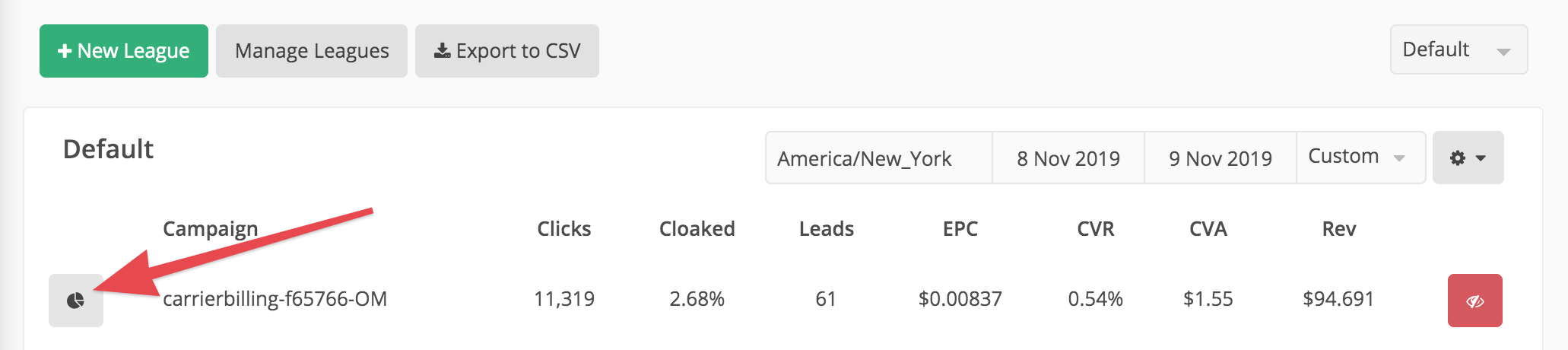1568x350 pixels.
Task: Expand the Default league dropdown
Action: click(x=1458, y=49)
